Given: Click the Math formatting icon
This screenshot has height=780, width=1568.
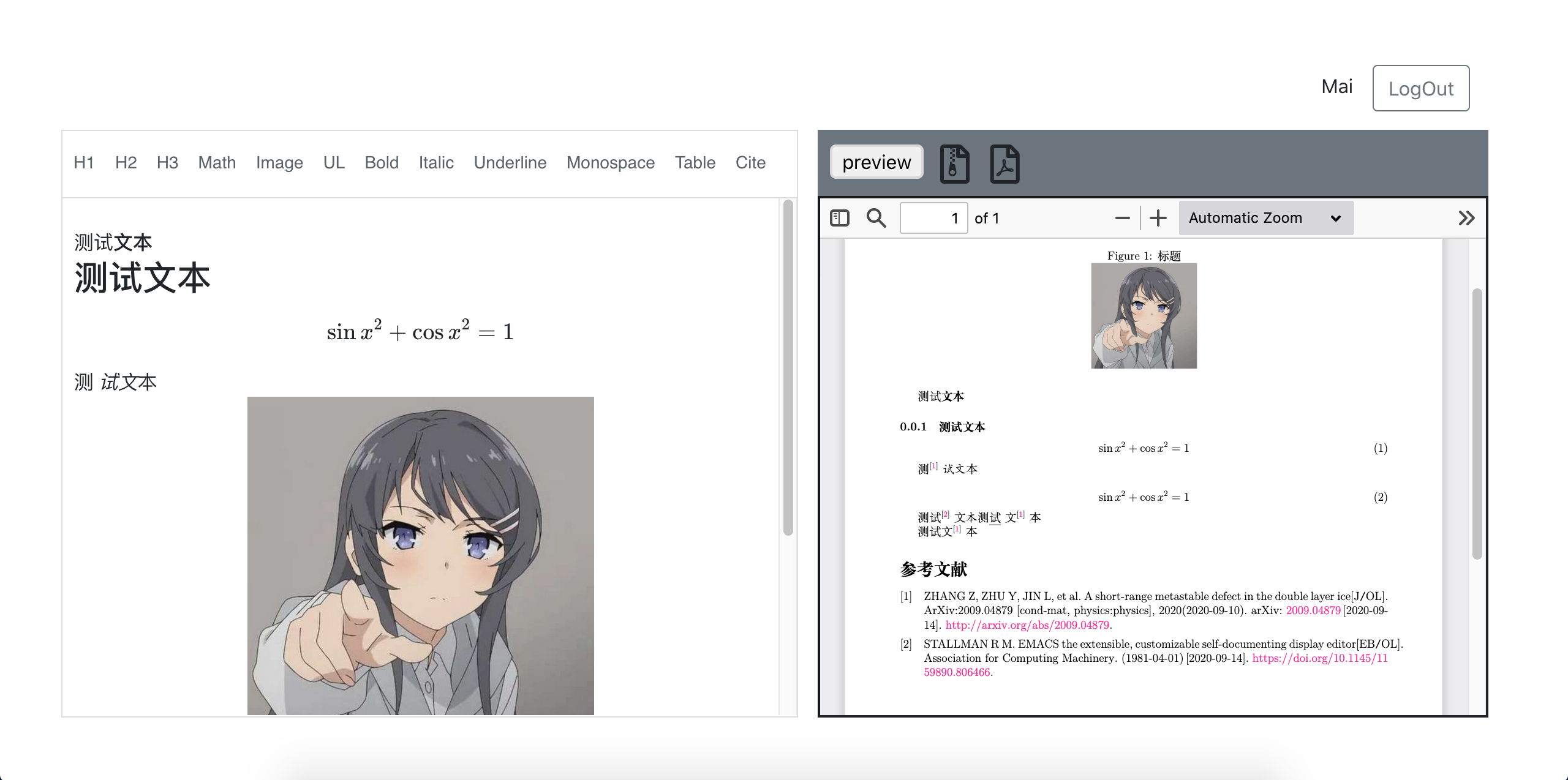Looking at the screenshot, I should pos(216,163).
